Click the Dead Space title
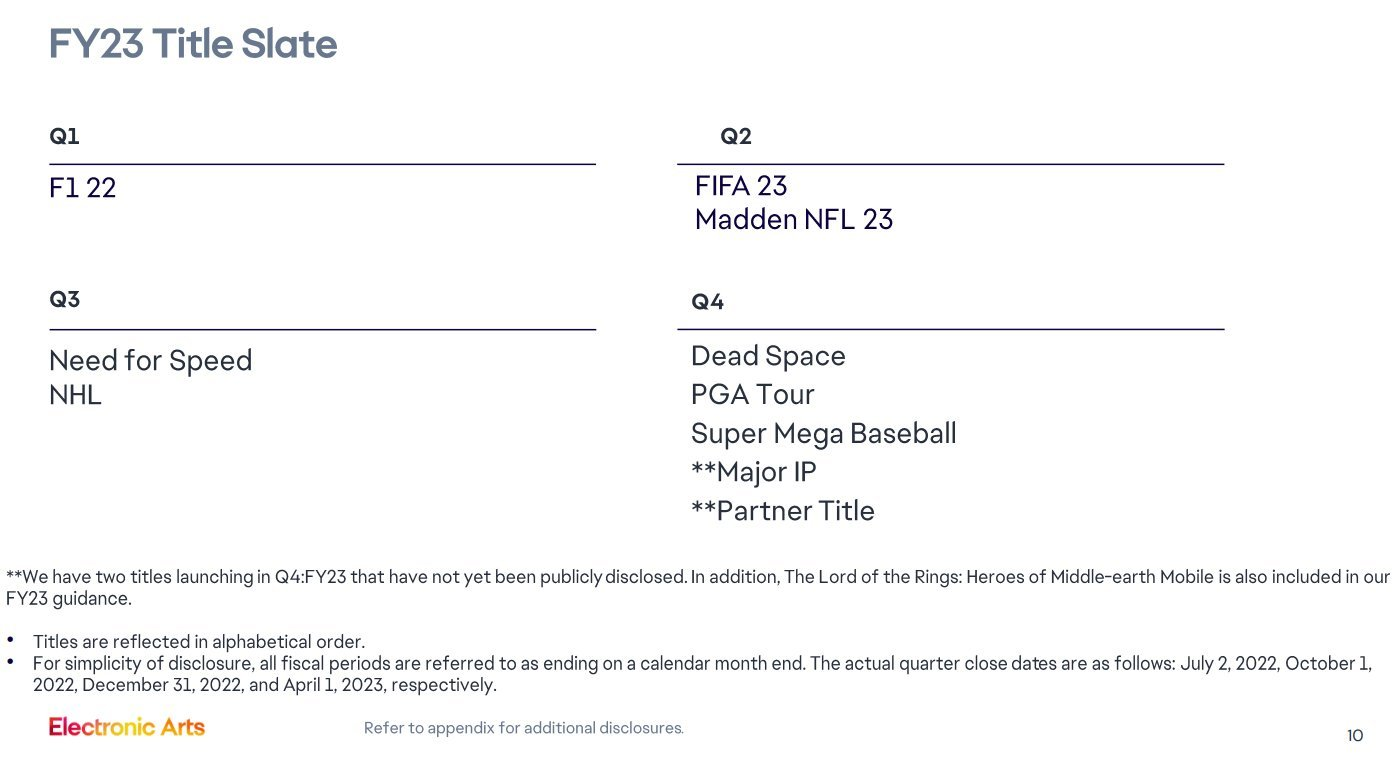Image resolution: width=1394 pixels, height=769 pixels. 768,356
